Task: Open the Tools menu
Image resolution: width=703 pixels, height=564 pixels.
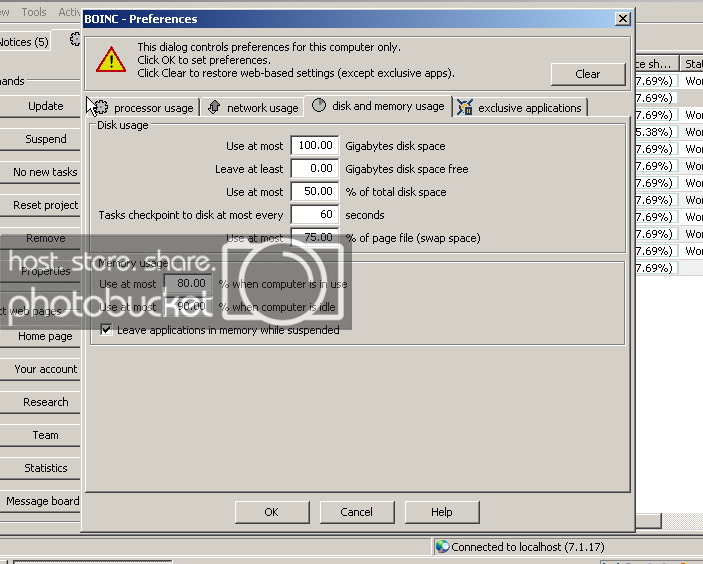Action: [34, 12]
